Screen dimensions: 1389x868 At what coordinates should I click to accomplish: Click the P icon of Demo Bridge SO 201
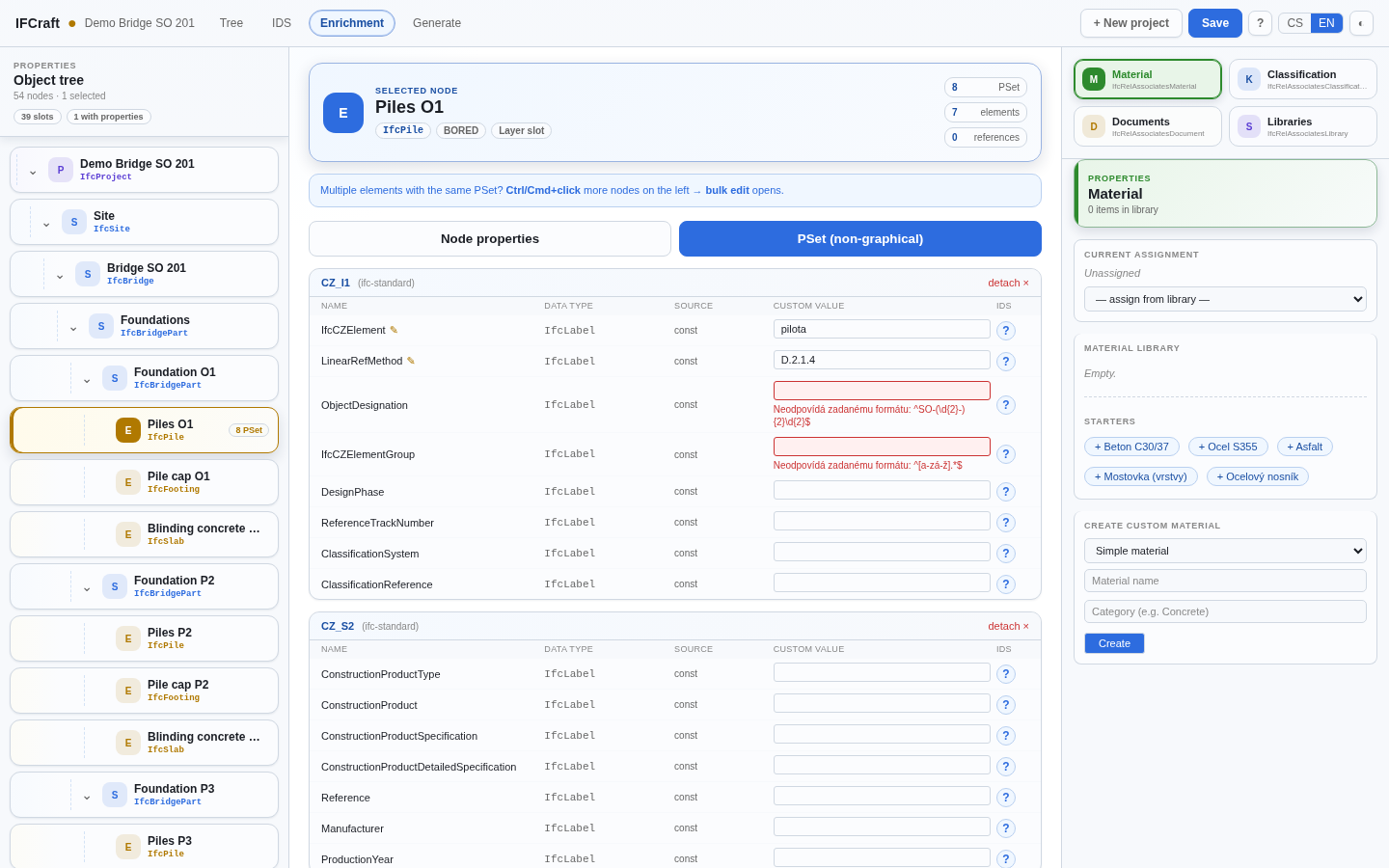[x=61, y=170]
